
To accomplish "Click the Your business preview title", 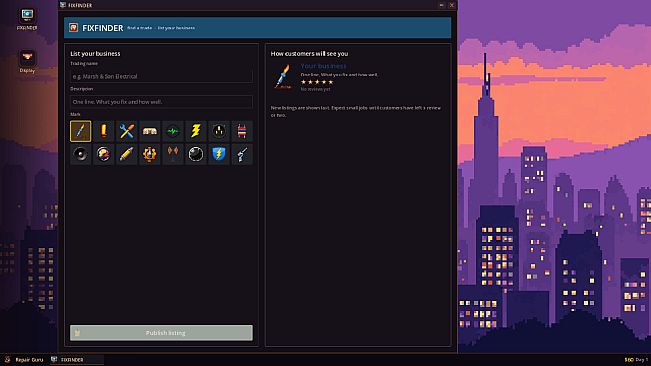I will point(323,66).
